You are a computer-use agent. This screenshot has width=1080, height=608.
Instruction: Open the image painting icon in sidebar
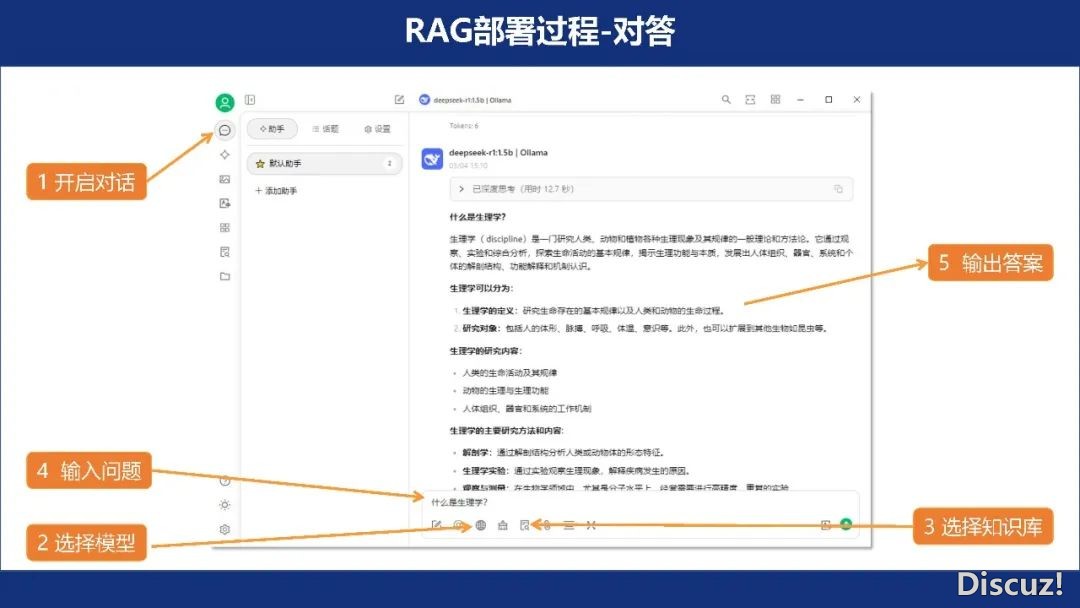tap(225, 179)
